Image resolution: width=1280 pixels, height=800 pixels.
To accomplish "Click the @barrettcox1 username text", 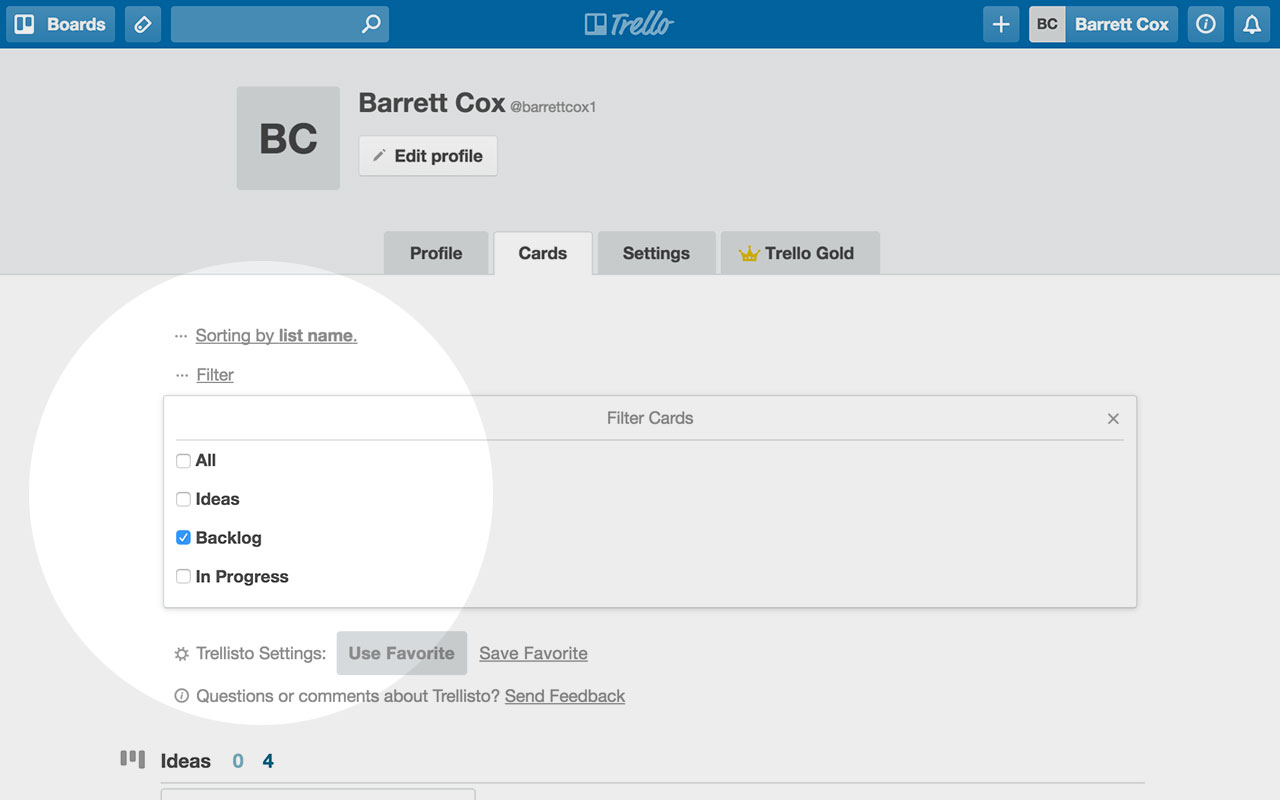I will 553,107.
